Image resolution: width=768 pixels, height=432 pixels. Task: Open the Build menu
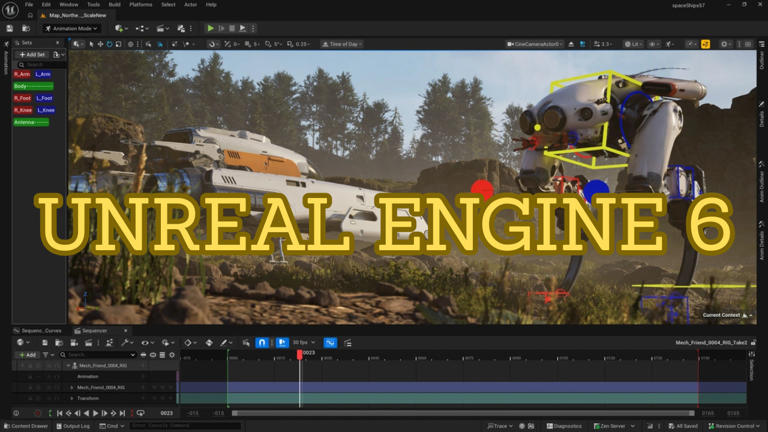pos(115,4)
